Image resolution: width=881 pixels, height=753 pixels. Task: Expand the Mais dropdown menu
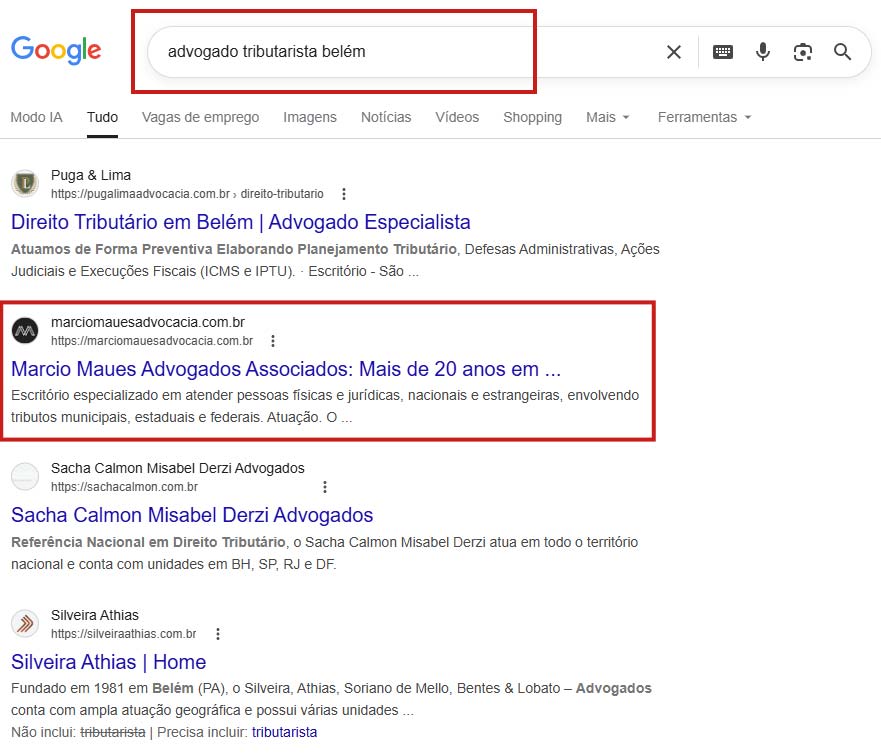click(607, 117)
